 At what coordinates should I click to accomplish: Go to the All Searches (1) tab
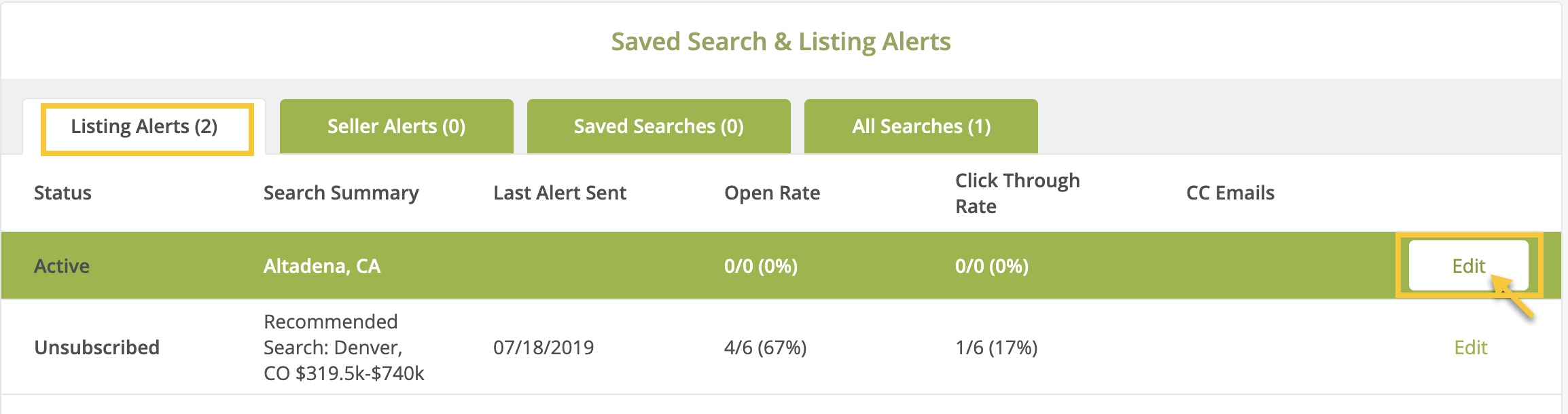click(x=921, y=127)
